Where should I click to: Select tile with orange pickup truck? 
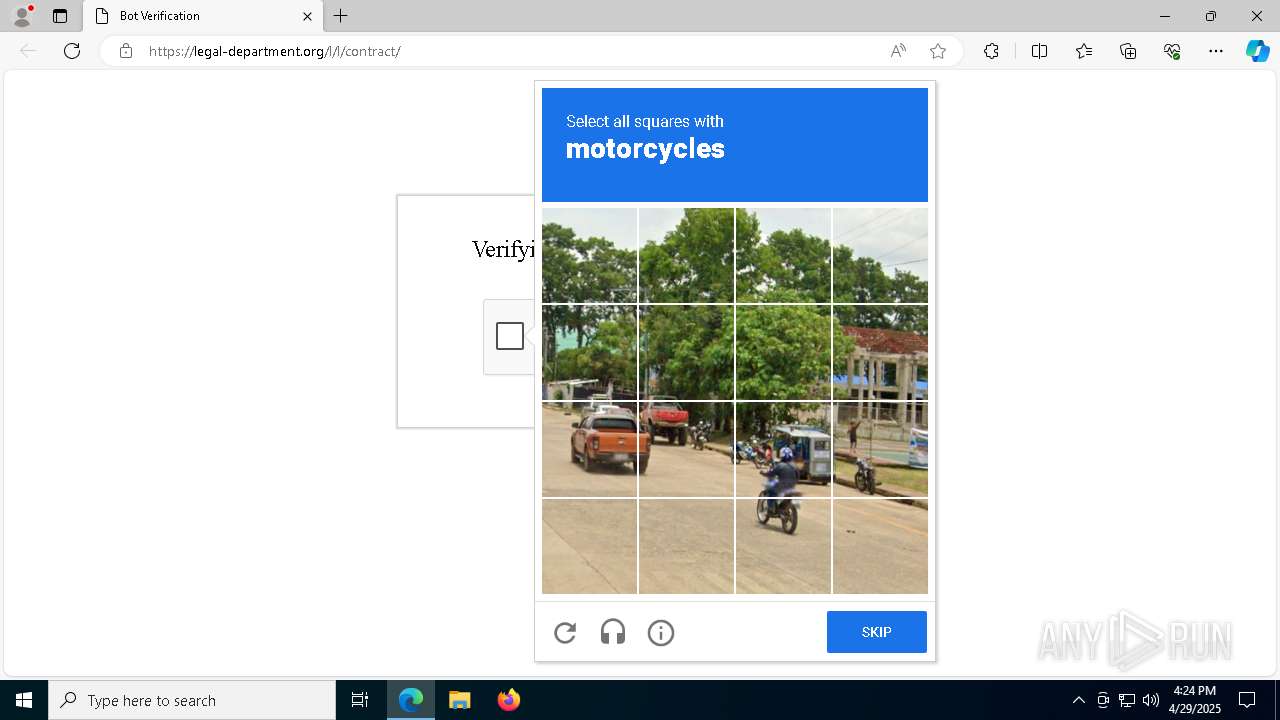tap(589, 449)
